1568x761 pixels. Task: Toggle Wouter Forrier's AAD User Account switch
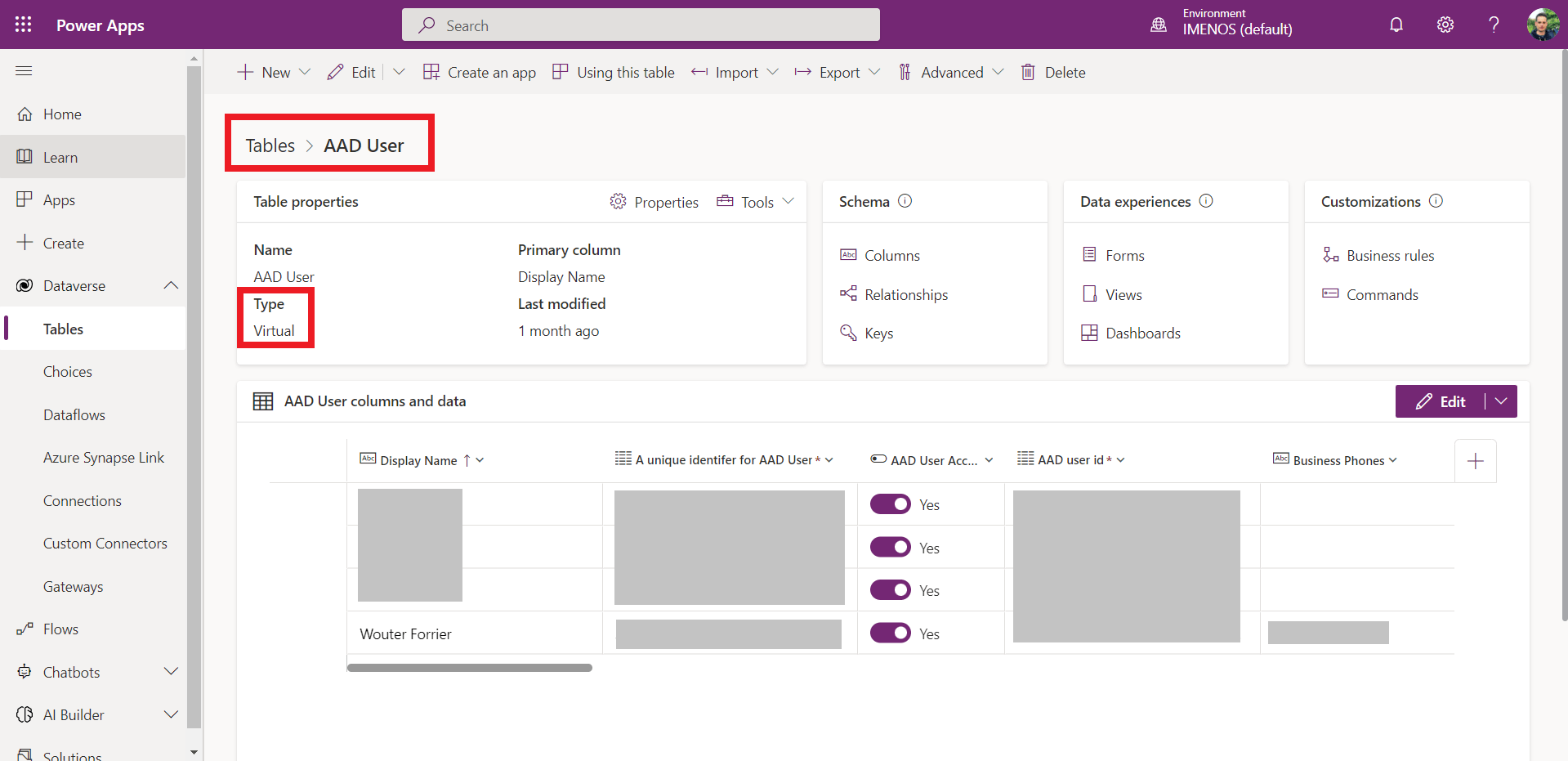(x=890, y=633)
